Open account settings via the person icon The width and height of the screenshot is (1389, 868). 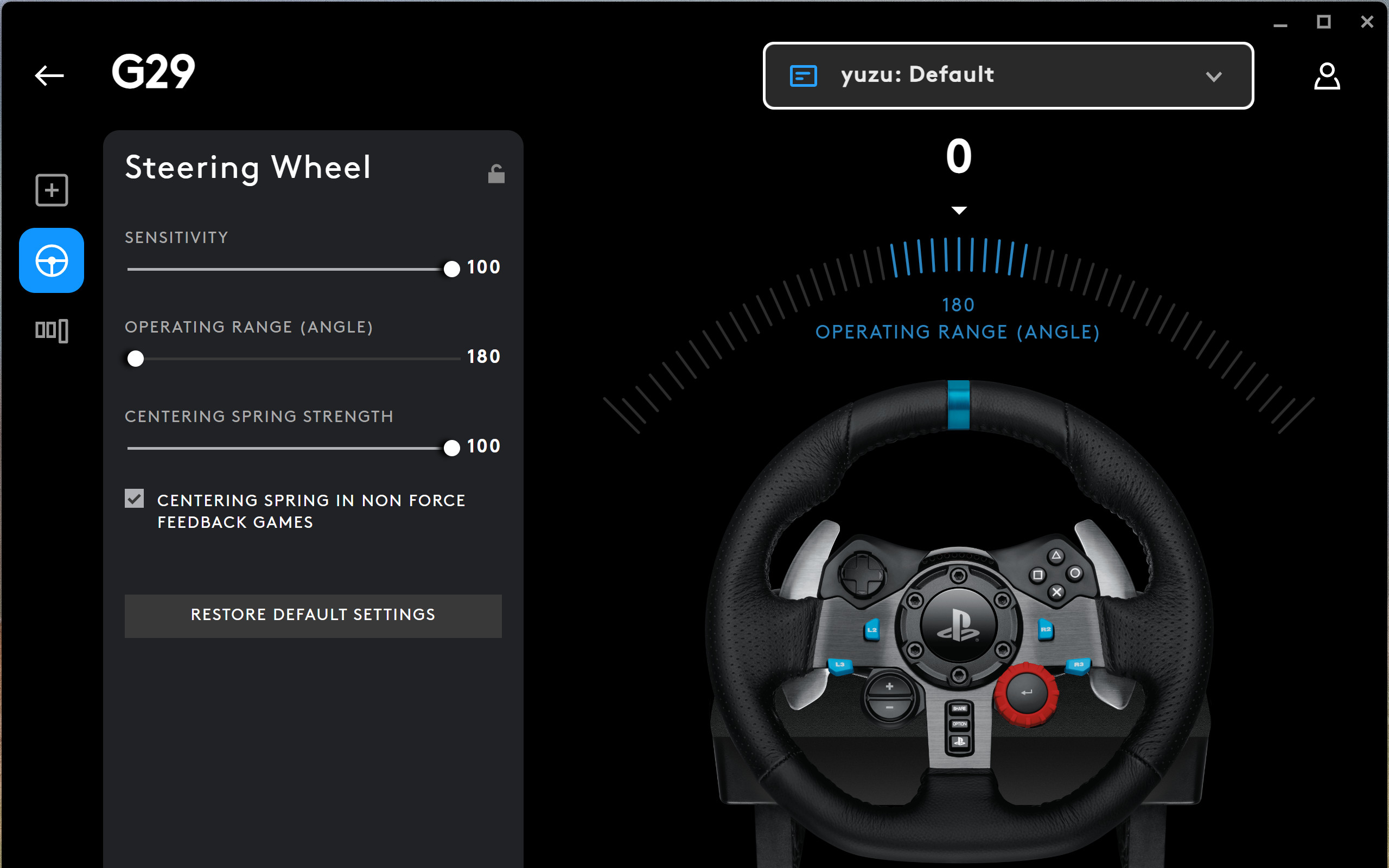(x=1327, y=75)
